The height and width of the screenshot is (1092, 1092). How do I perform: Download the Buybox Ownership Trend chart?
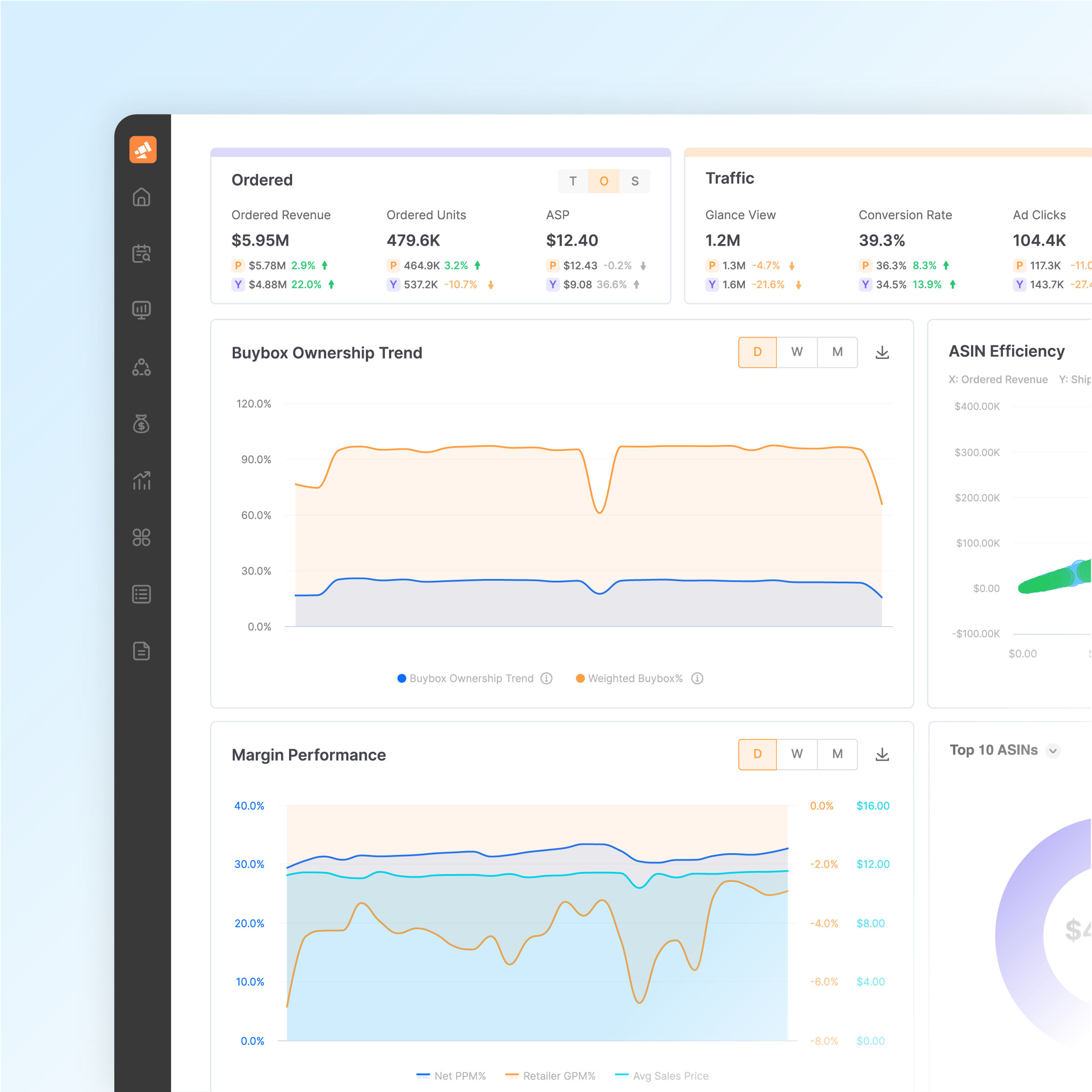point(882,353)
